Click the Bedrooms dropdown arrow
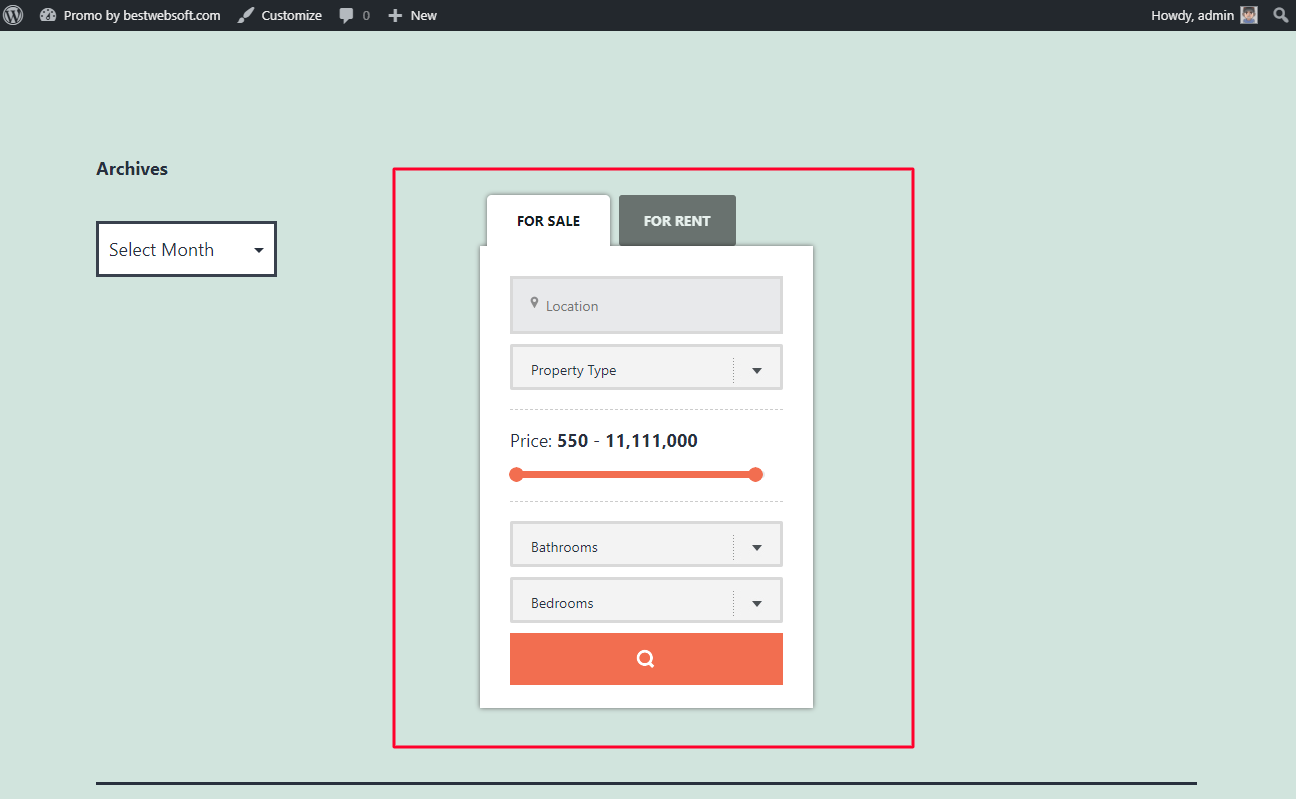The width and height of the screenshot is (1296, 799). 757,604
